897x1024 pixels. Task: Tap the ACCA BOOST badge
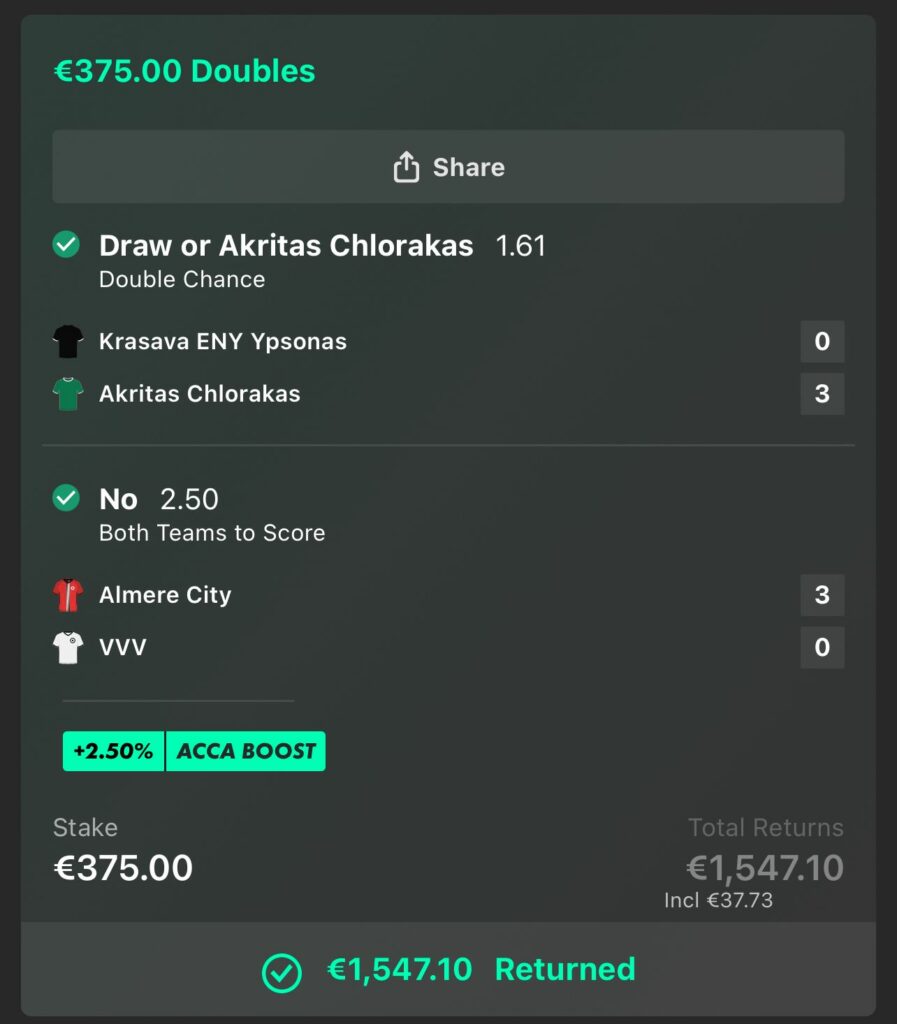click(x=246, y=751)
